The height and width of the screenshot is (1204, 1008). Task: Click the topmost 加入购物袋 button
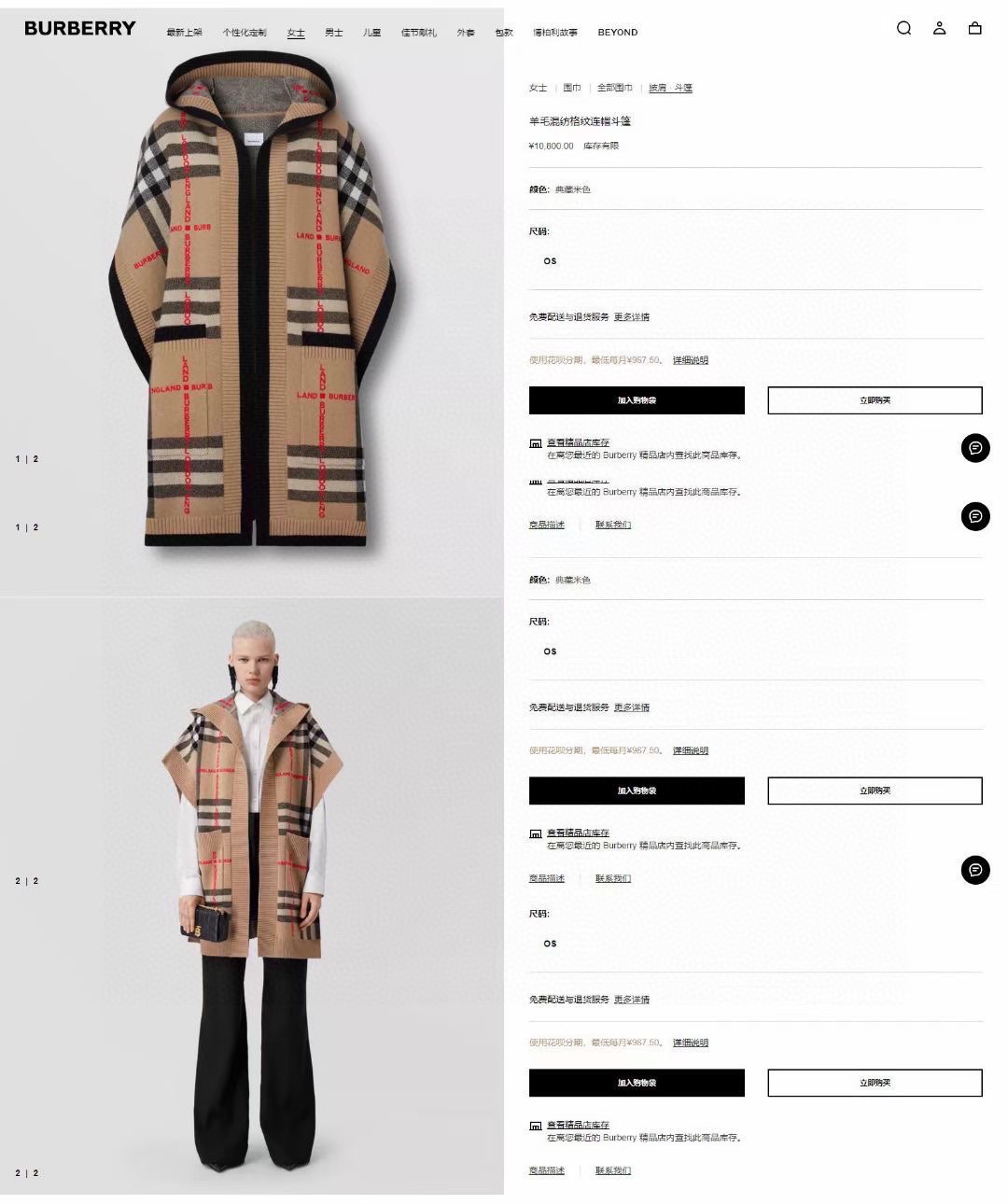coord(637,400)
